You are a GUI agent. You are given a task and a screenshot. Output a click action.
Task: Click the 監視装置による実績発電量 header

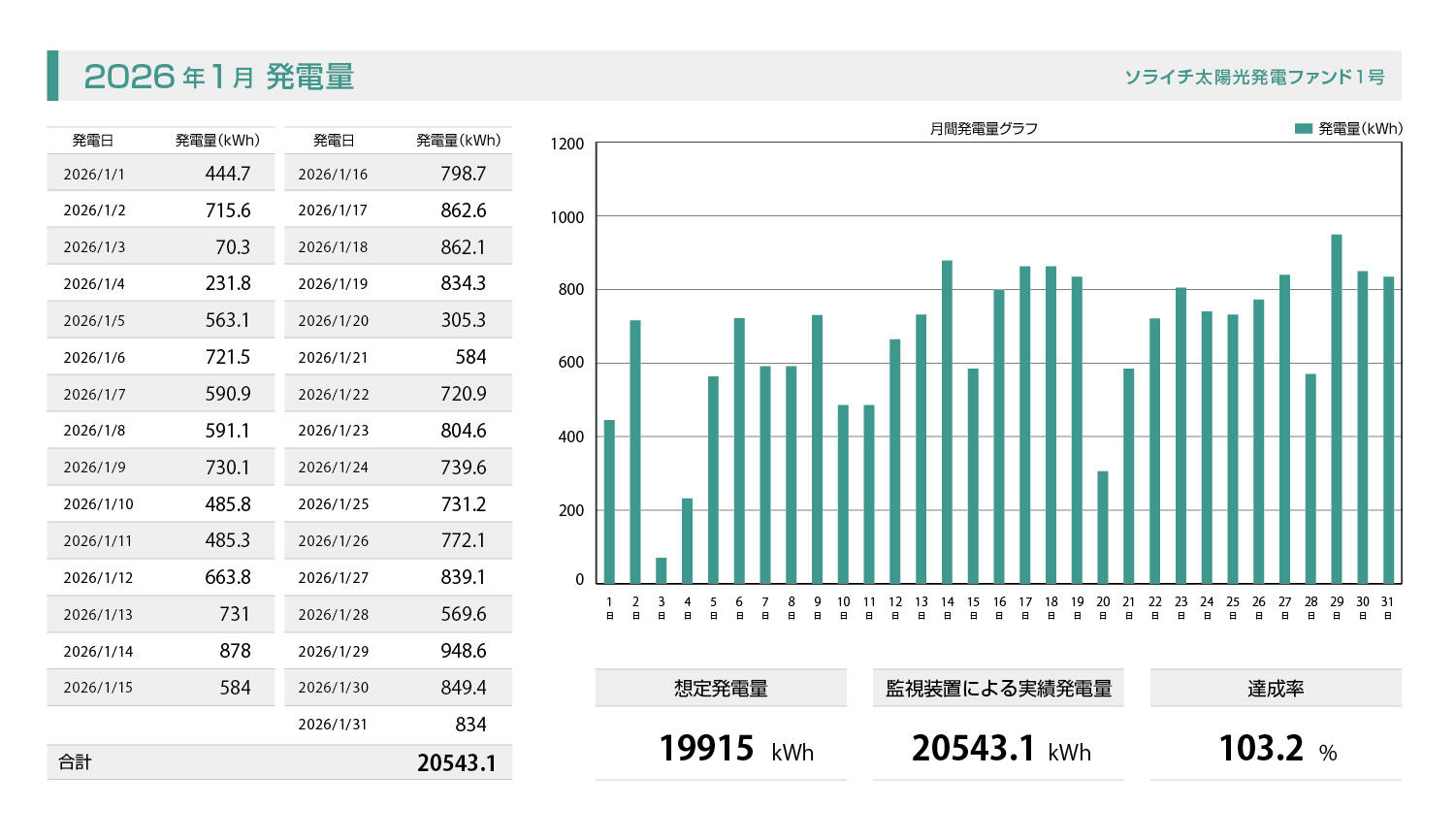click(998, 689)
